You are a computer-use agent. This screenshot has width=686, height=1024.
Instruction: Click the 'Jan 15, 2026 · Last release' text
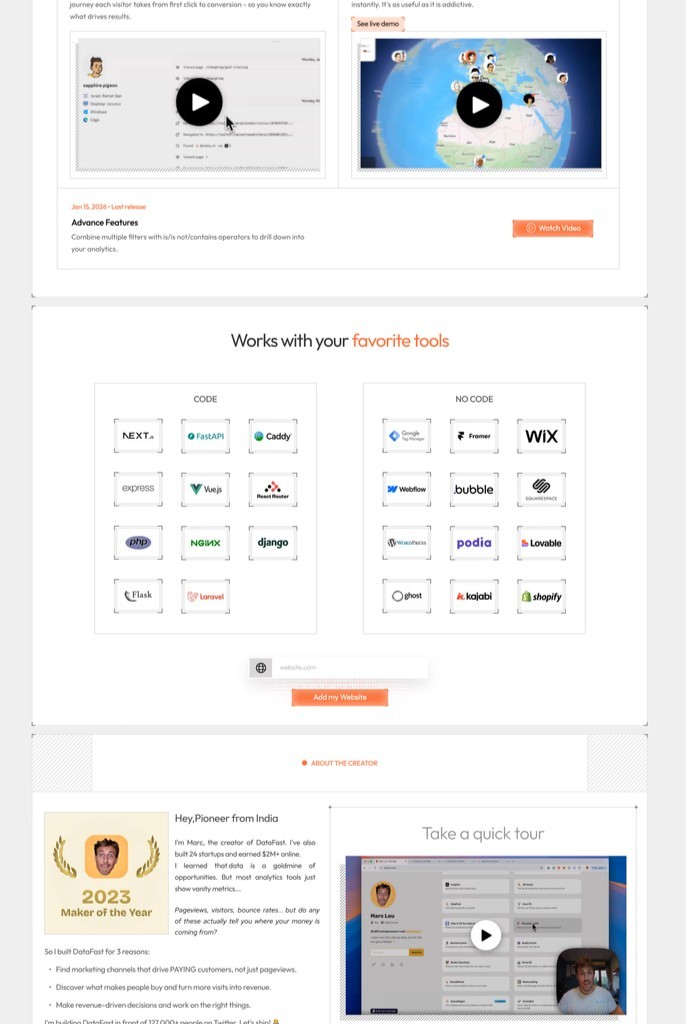point(108,206)
